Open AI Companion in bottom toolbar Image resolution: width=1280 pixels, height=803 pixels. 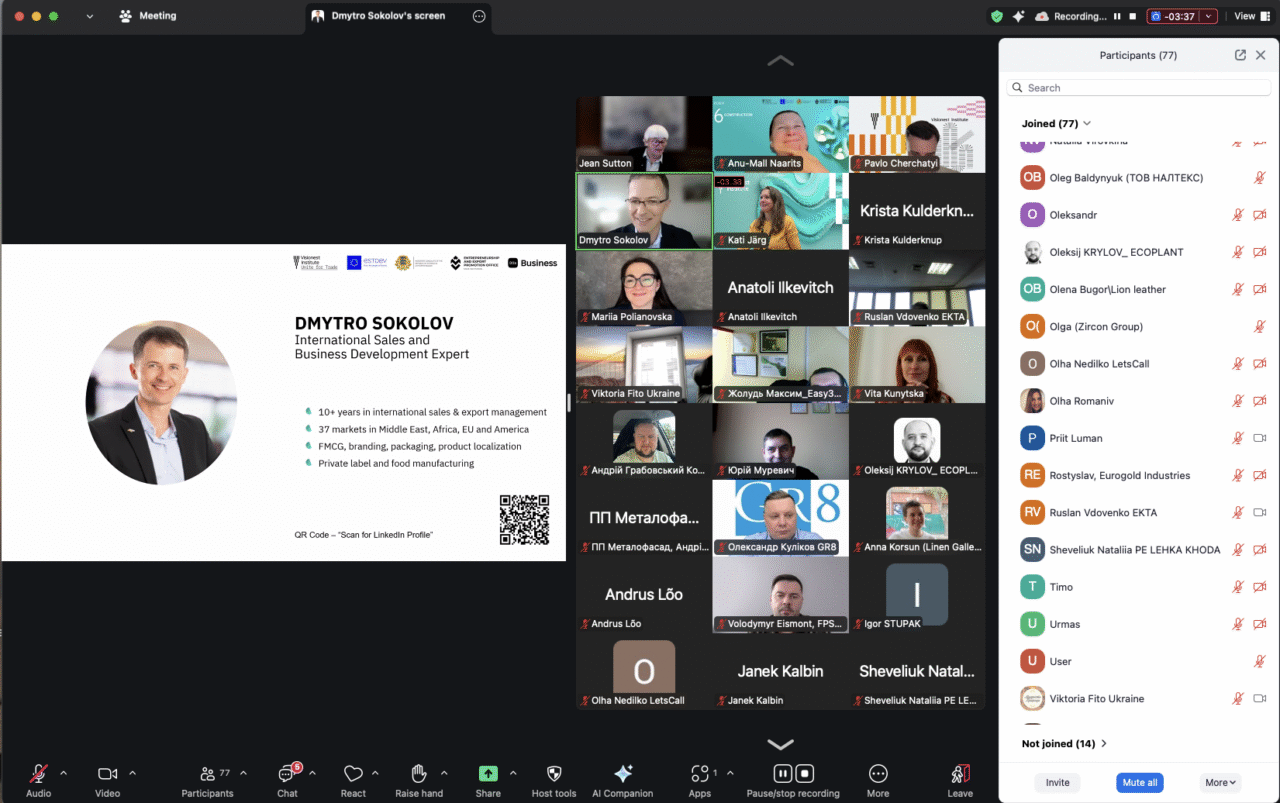pos(623,775)
